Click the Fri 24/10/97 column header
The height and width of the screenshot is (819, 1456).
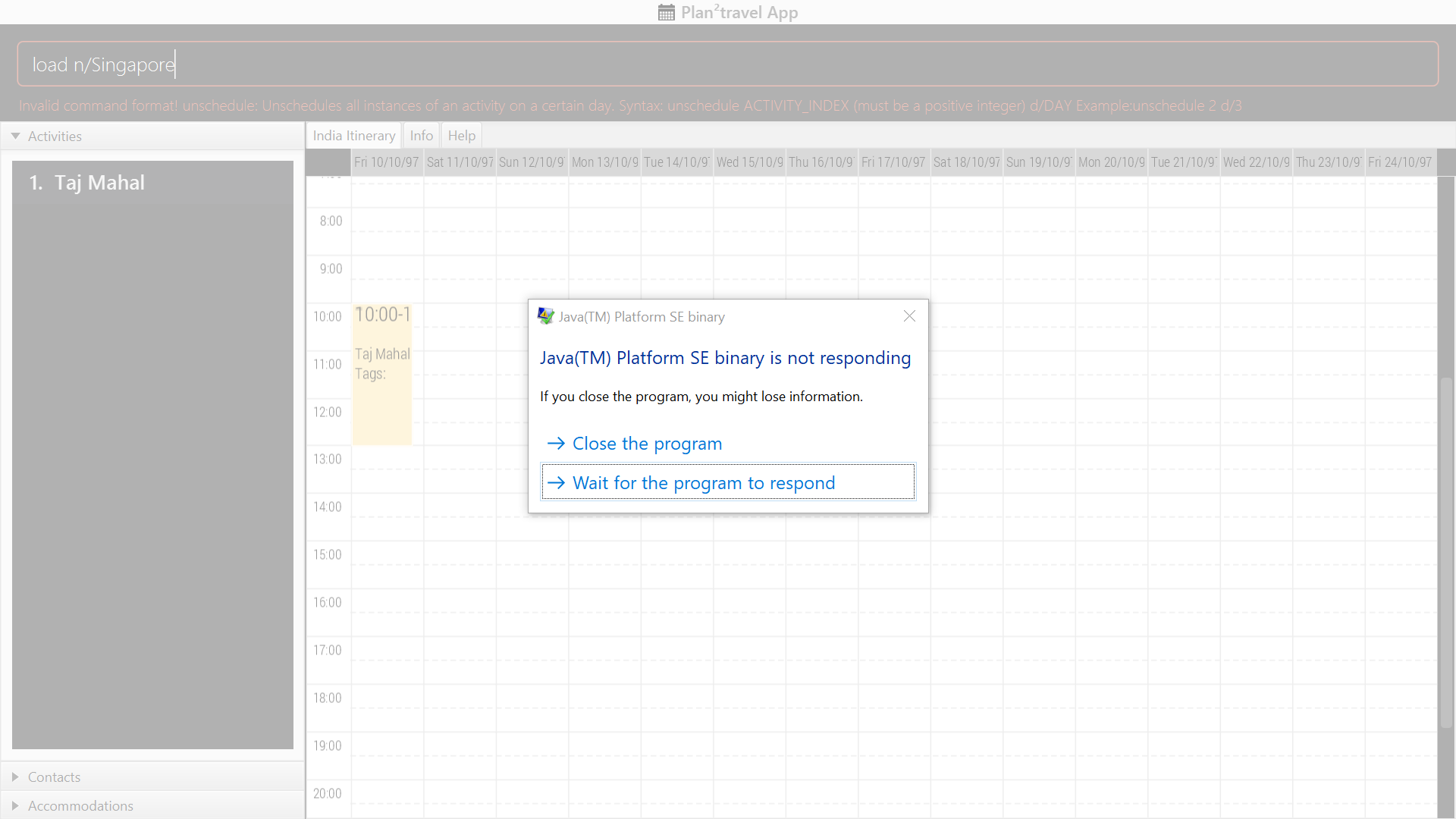(x=1400, y=162)
